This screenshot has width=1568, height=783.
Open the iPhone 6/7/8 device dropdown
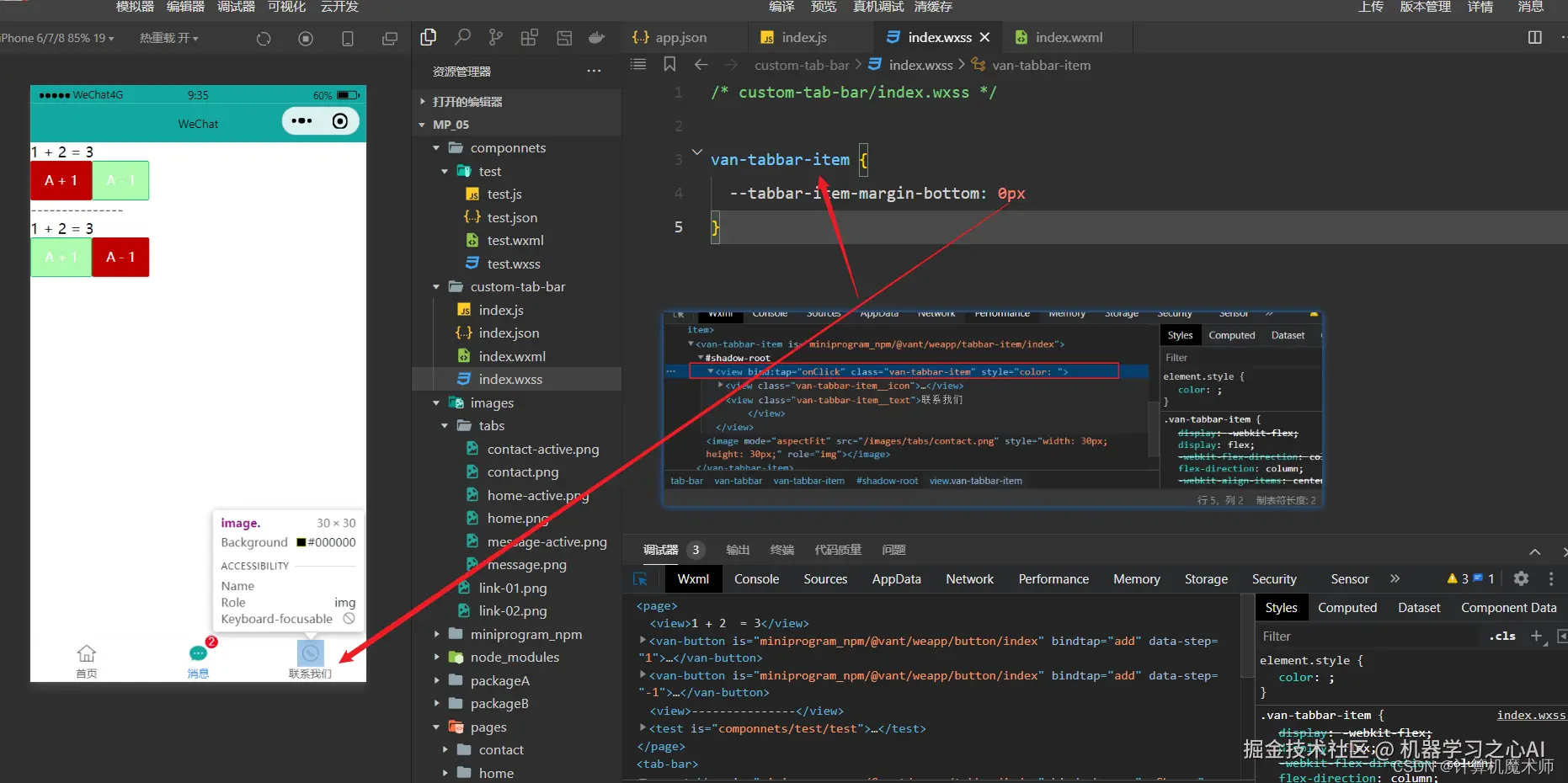coord(57,39)
